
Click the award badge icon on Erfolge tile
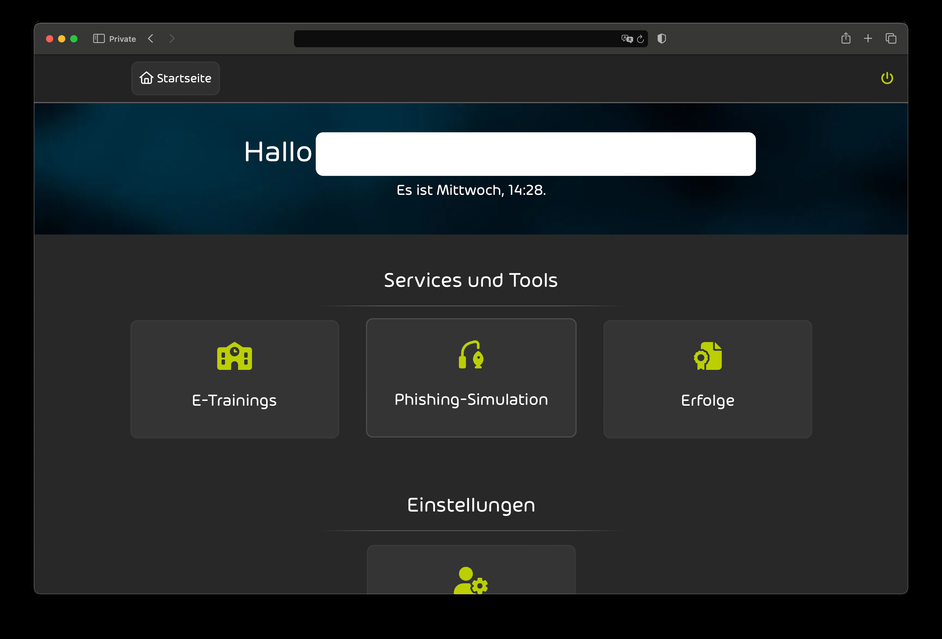coord(707,355)
